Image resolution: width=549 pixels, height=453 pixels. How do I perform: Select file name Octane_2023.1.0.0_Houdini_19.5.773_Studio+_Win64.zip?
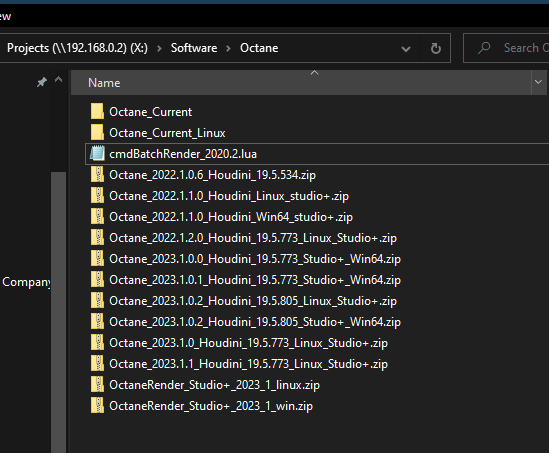pos(255,259)
